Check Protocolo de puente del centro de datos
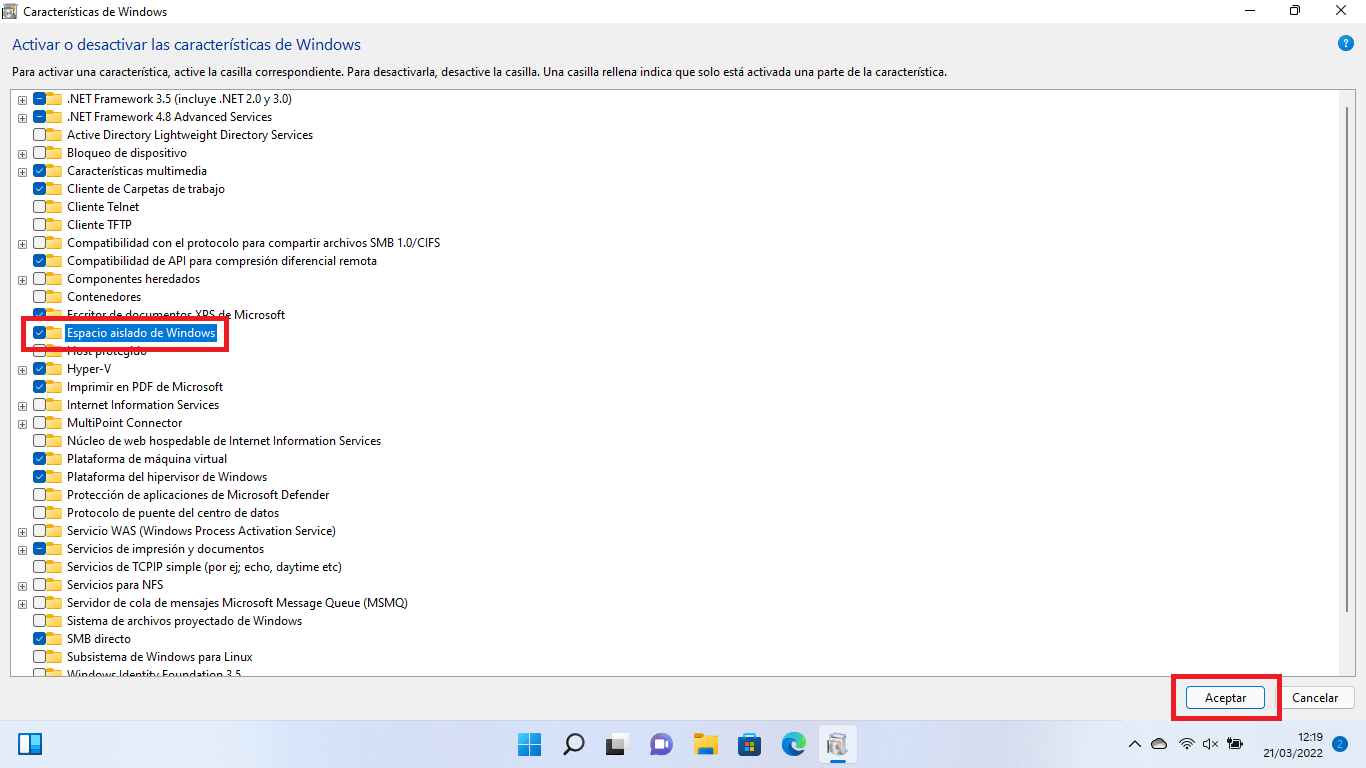 pyautogui.click(x=39, y=513)
